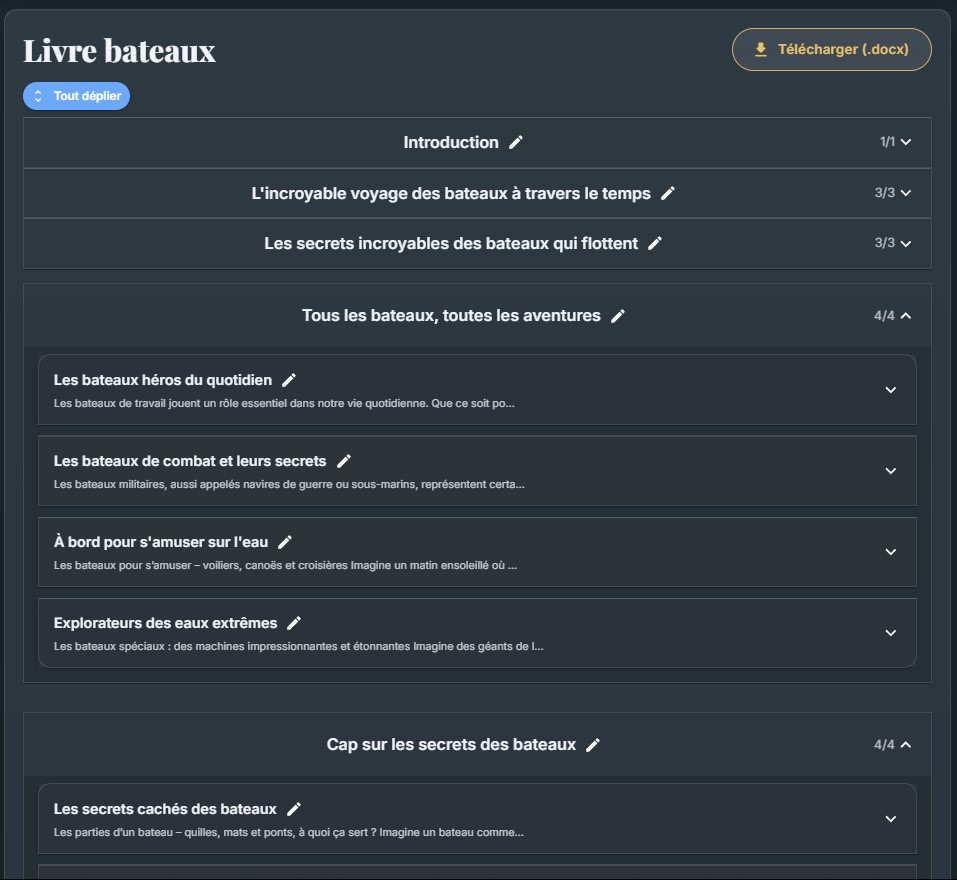957x880 pixels.
Task: Expand the 3/3 chevron for "L'incroyable voyage"
Action: [x=906, y=193]
